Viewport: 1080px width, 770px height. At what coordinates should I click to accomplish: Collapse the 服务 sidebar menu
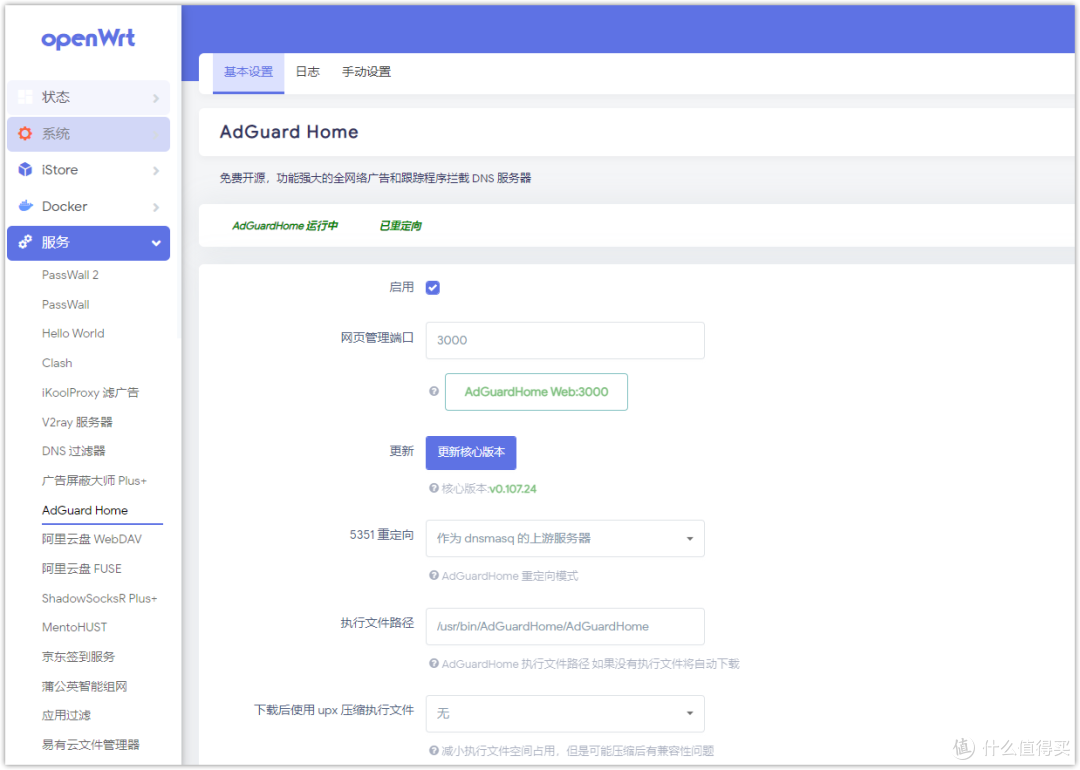click(155, 242)
